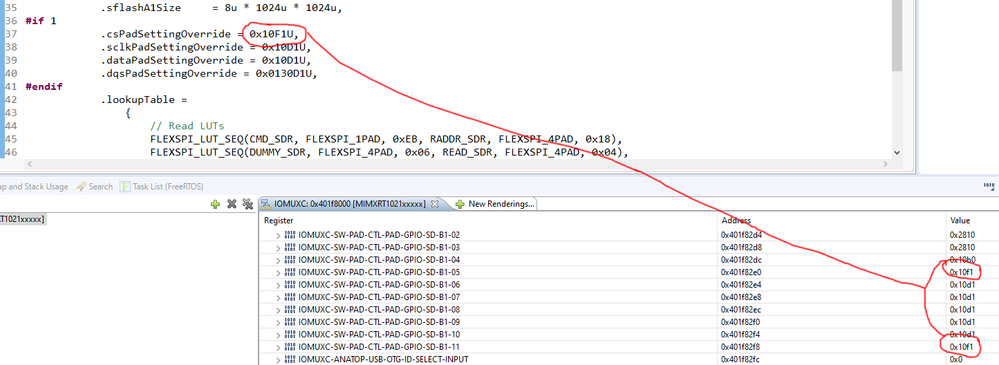Click the #endif preprocessor directive
The height and width of the screenshot is (365, 999).
tap(44, 86)
